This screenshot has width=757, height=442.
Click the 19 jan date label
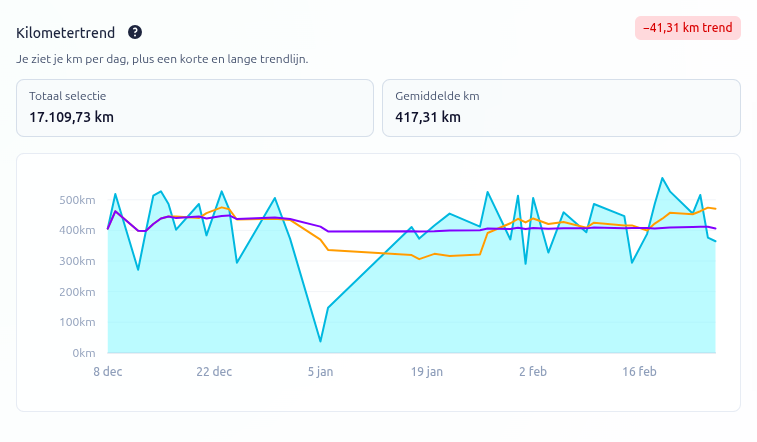[427, 371]
